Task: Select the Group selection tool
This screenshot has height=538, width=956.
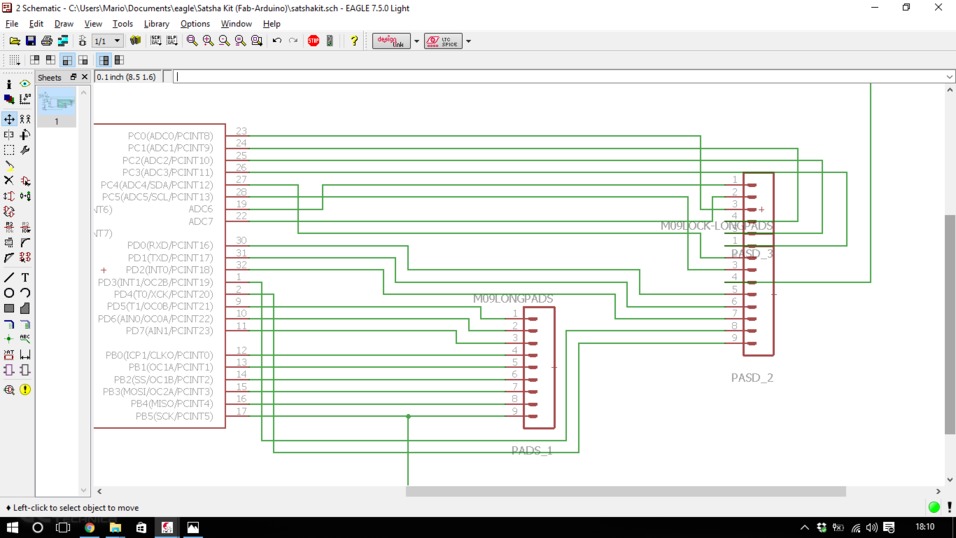Action: pyautogui.click(x=9, y=149)
